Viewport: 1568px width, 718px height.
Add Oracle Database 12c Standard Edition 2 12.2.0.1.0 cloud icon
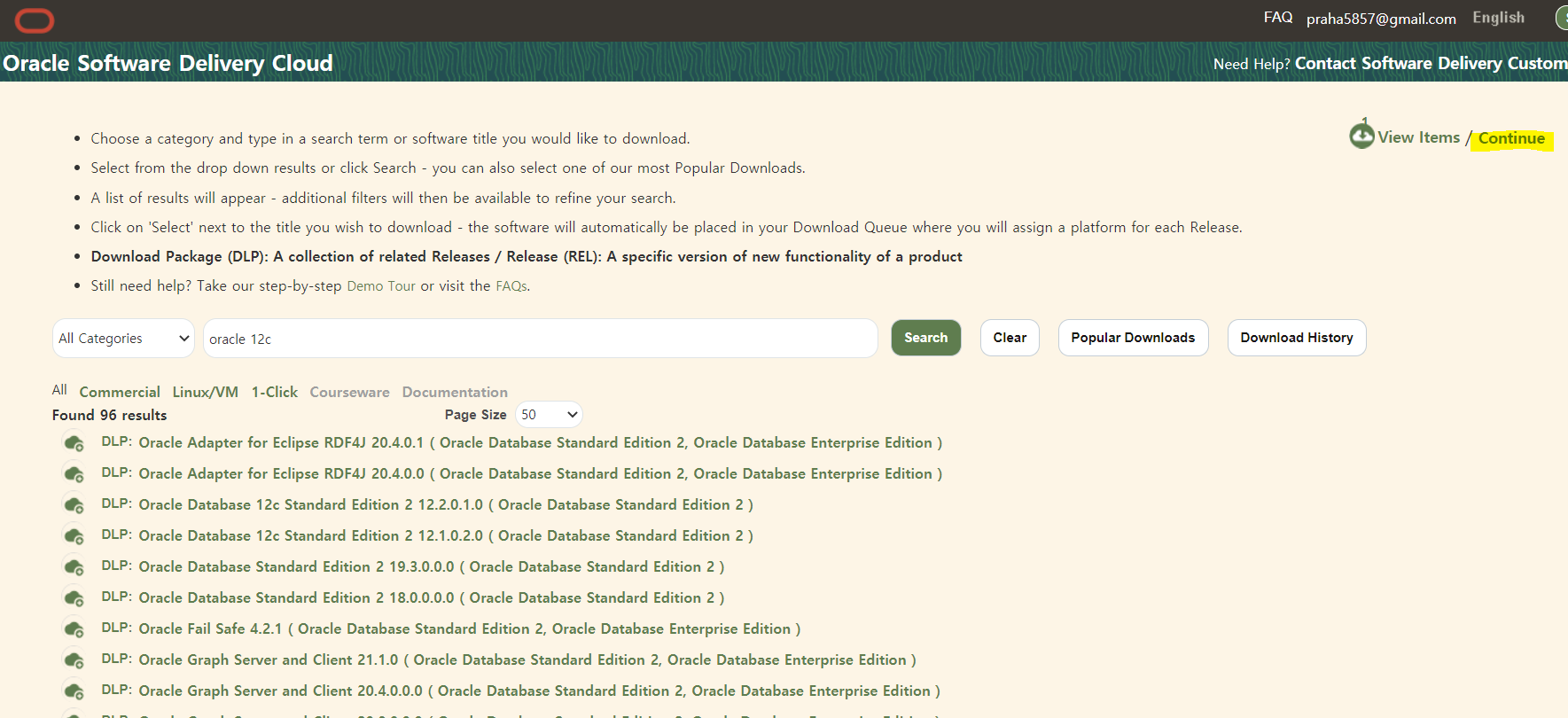coord(74,504)
